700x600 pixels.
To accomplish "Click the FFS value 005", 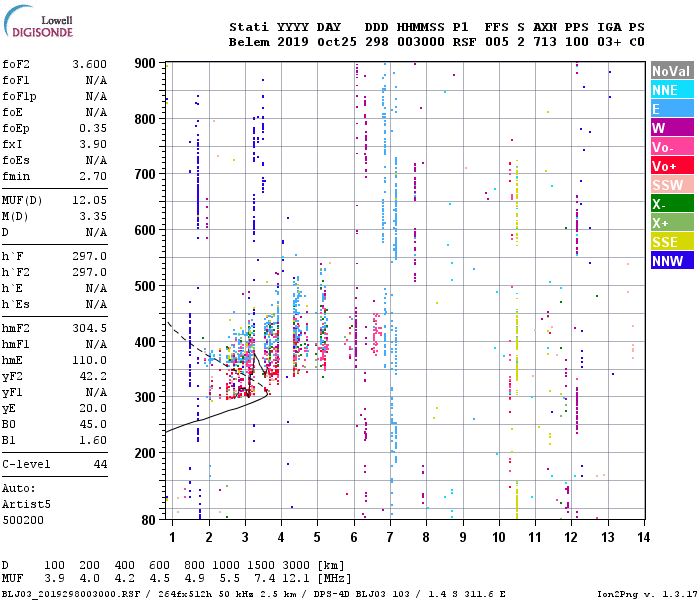I will coord(496,42).
